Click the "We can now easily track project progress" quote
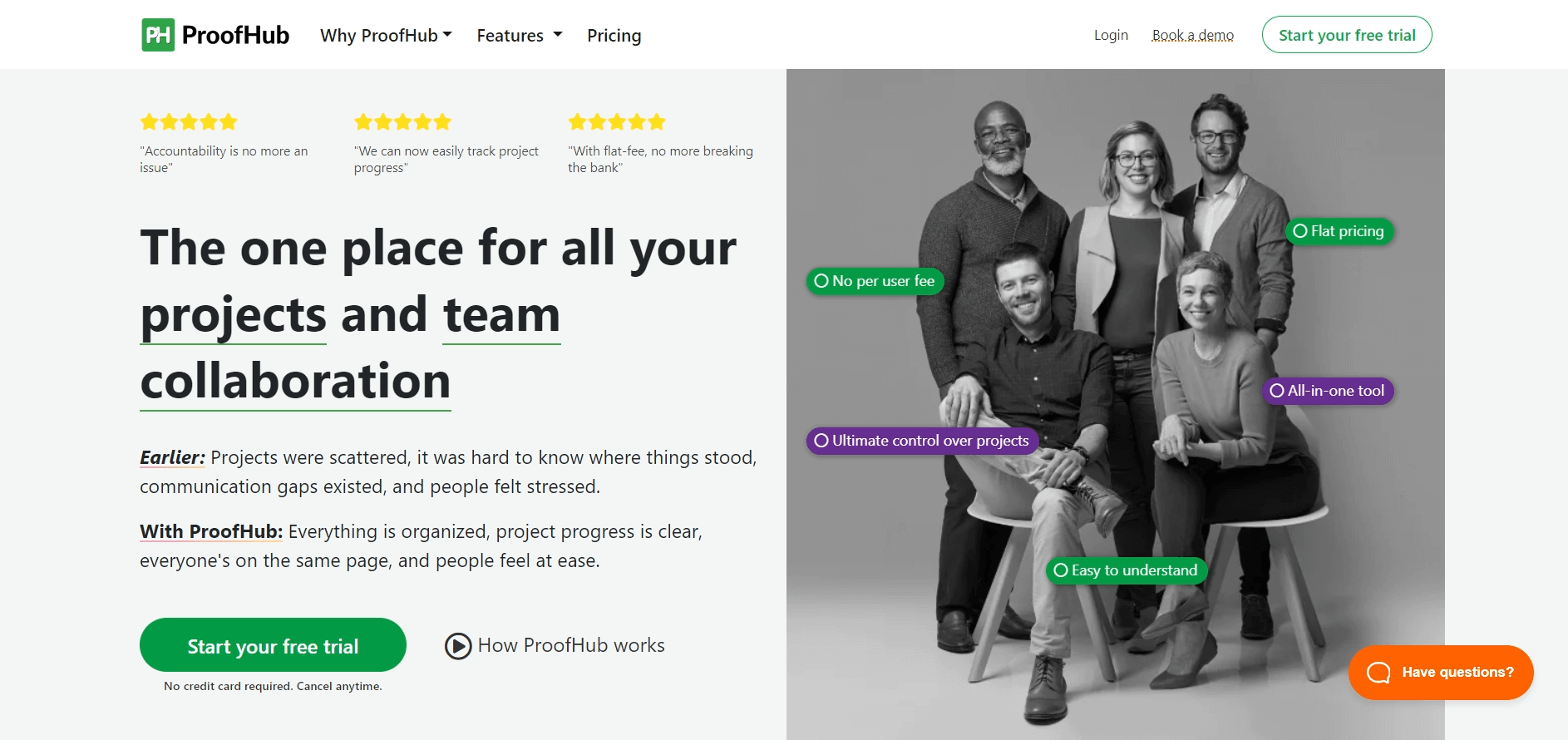This screenshot has width=1568, height=740. (446, 159)
